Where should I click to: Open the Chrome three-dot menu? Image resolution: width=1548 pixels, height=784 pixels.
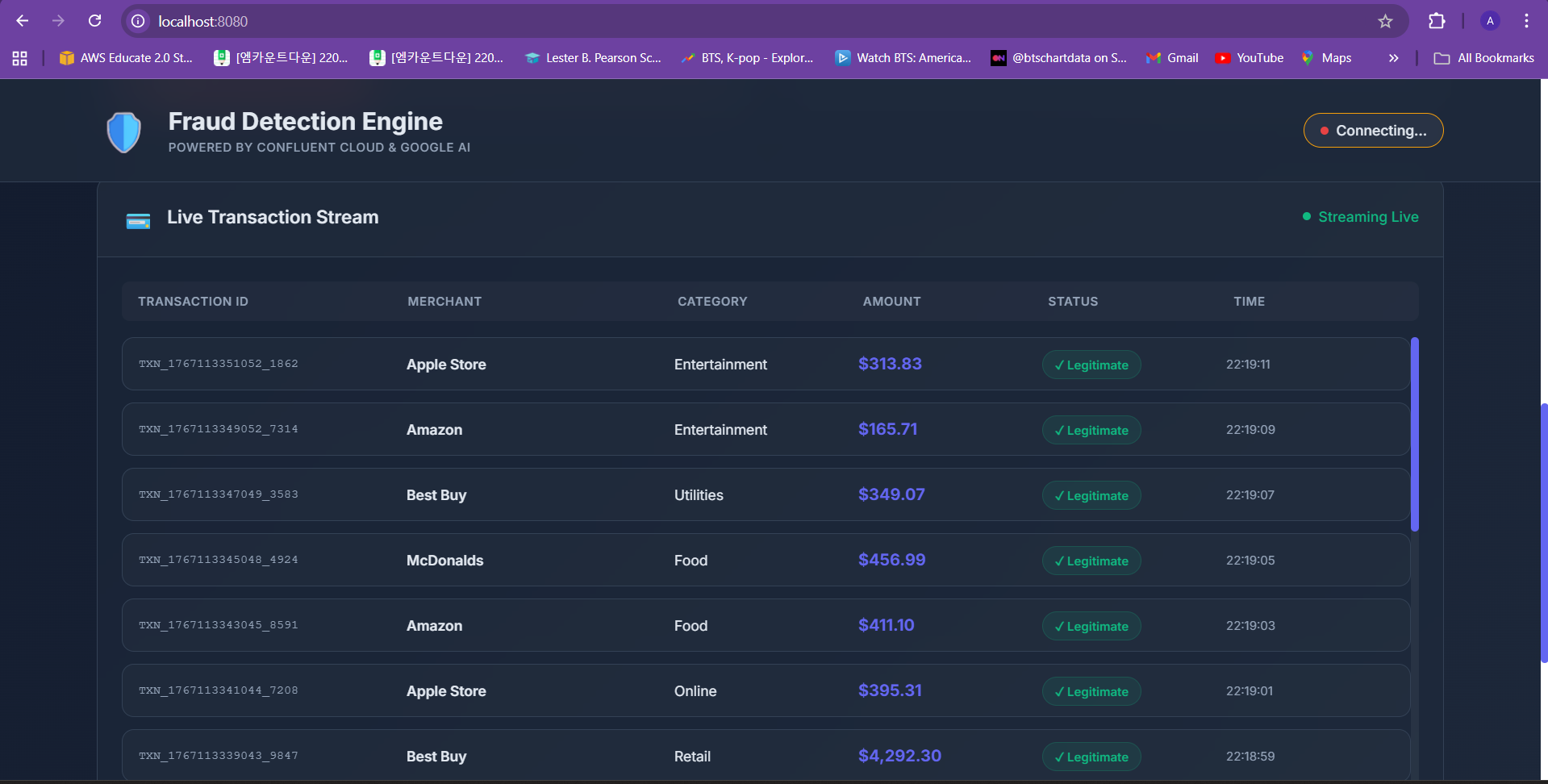tap(1526, 21)
